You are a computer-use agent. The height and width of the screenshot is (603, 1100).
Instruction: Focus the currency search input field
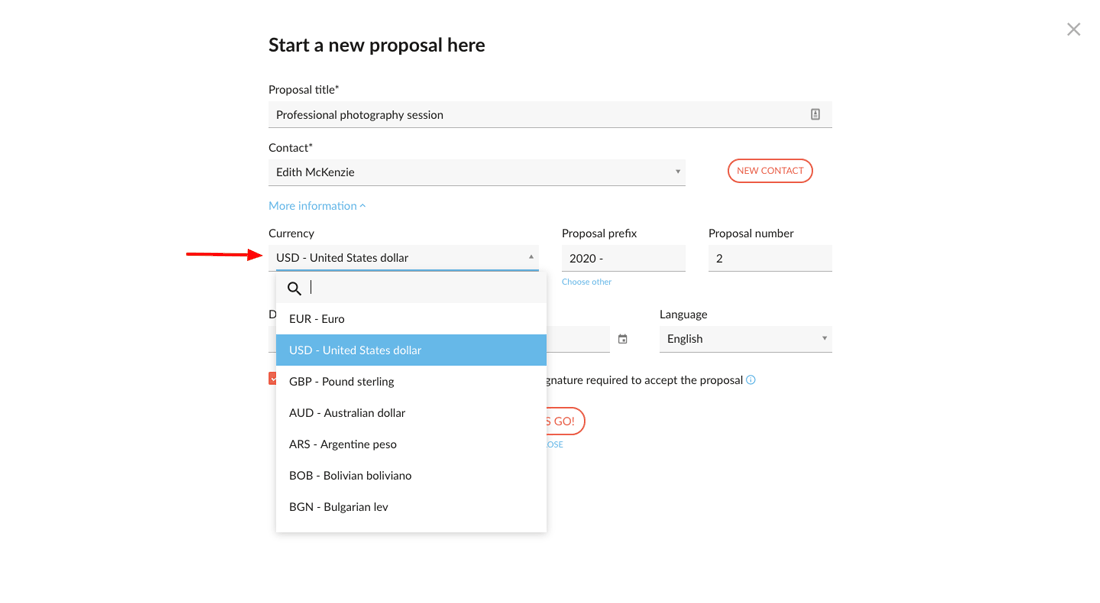pos(424,288)
